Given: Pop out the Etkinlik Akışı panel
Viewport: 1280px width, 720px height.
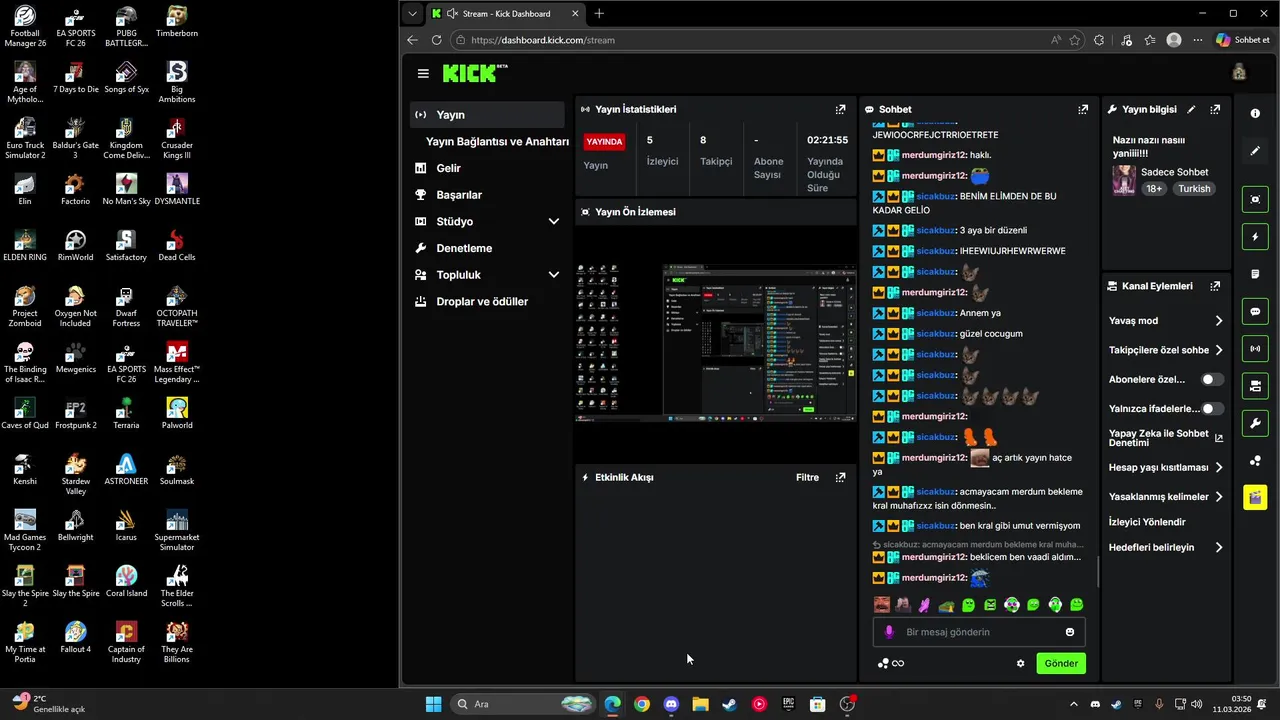Looking at the screenshot, I should point(840,477).
